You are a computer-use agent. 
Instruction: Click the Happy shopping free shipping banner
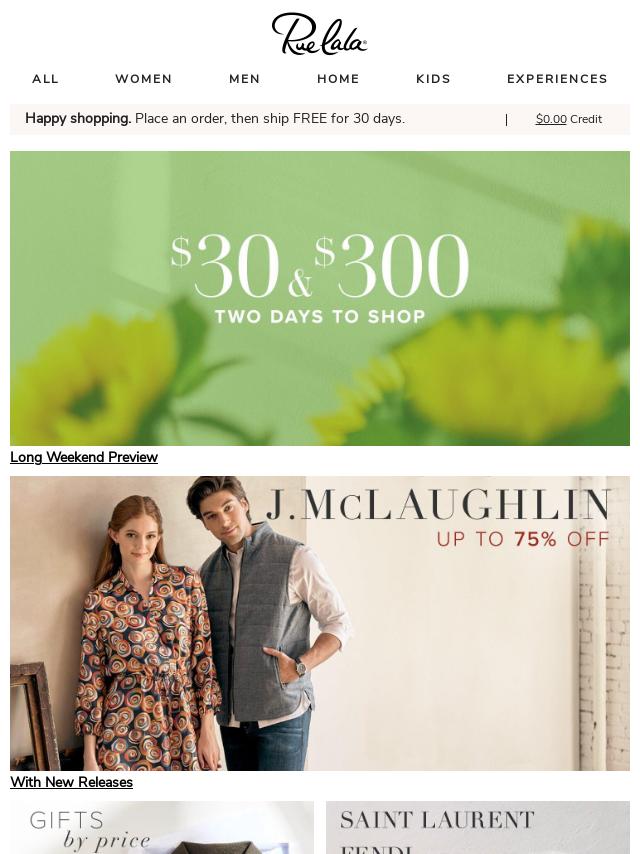tap(215, 118)
